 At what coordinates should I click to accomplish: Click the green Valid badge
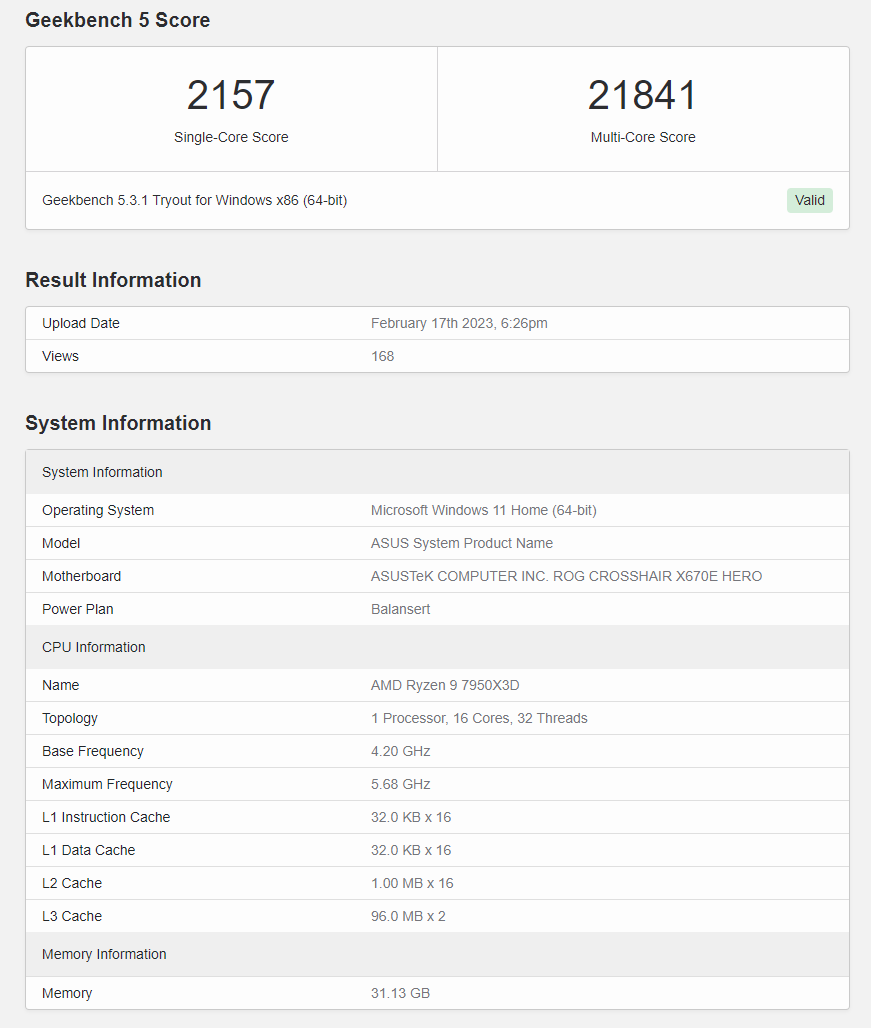click(x=809, y=200)
